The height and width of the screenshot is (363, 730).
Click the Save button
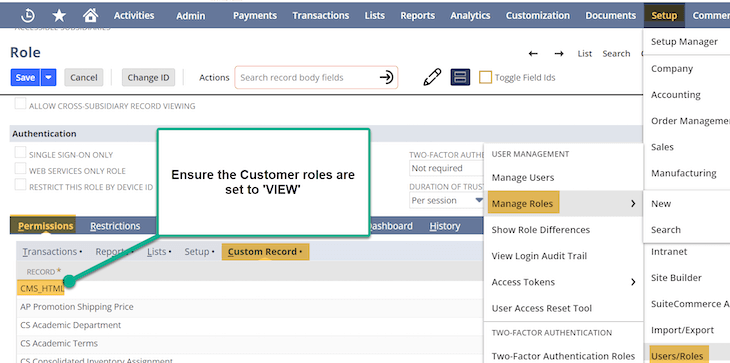pos(25,77)
